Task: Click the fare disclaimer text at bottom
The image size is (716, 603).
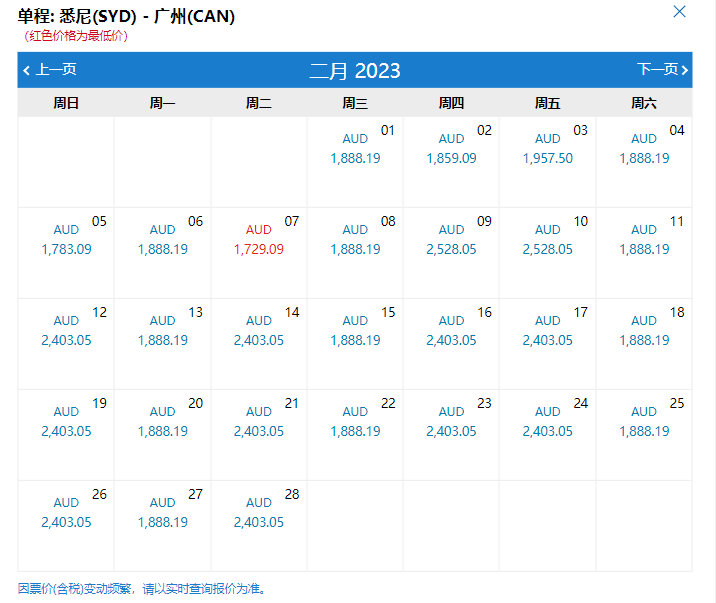Action: coord(142,589)
